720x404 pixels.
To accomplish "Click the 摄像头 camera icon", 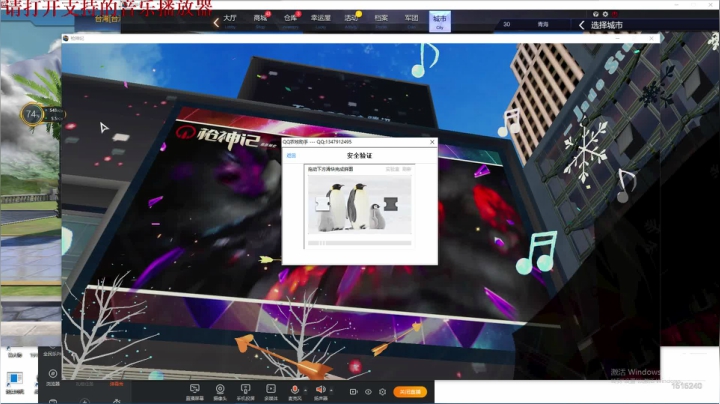I will [x=220, y=392].
